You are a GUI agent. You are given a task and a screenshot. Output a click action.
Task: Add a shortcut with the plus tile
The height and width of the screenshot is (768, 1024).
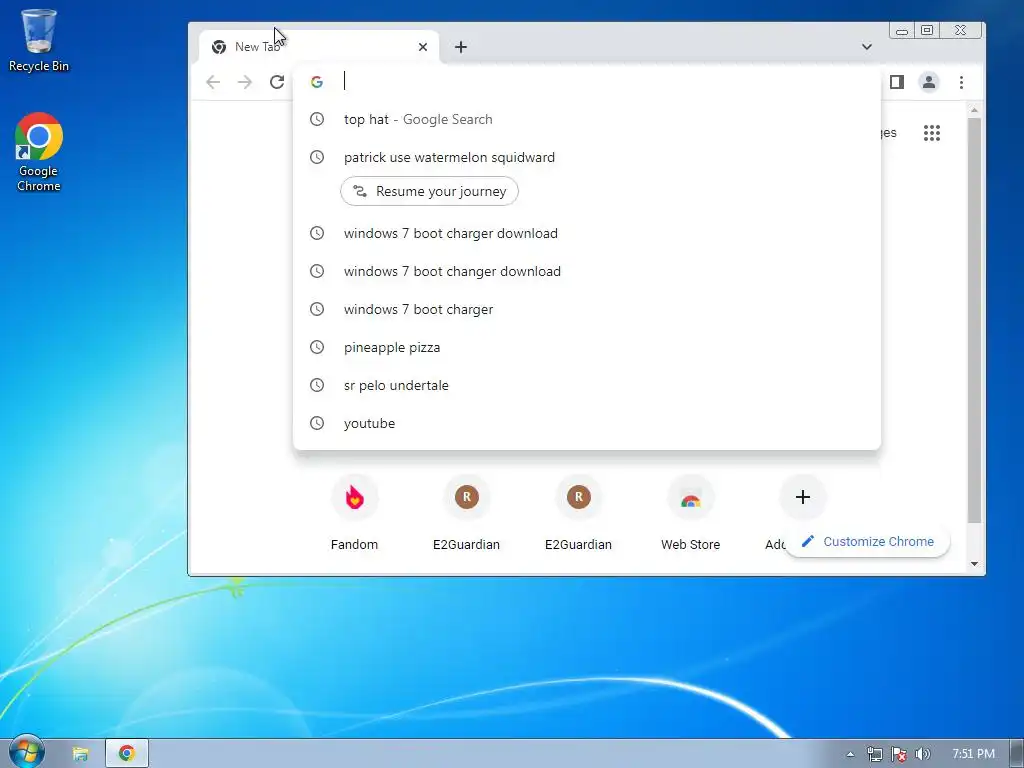pos(803,497)
